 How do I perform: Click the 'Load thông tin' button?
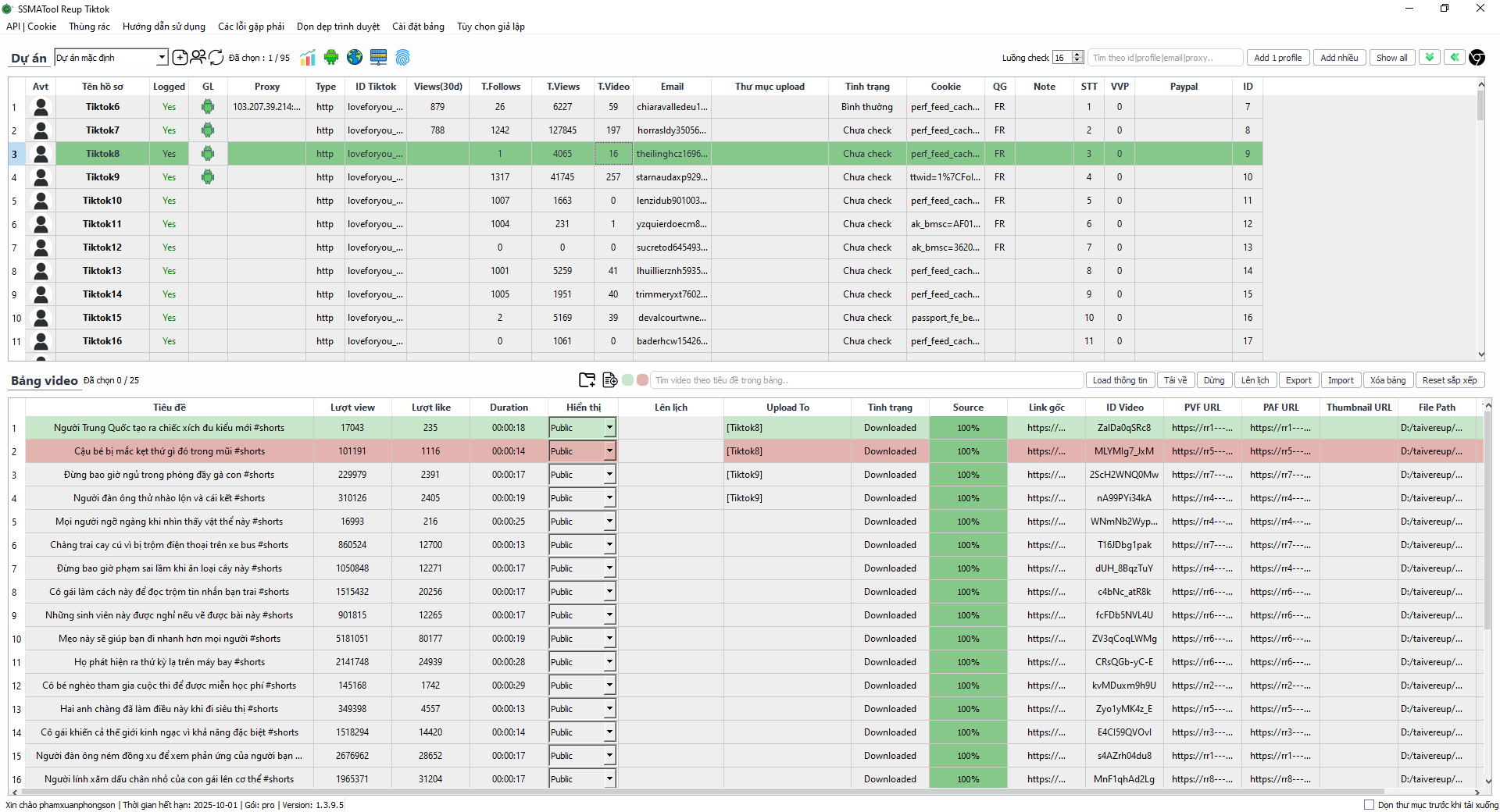coord(1120,380)
